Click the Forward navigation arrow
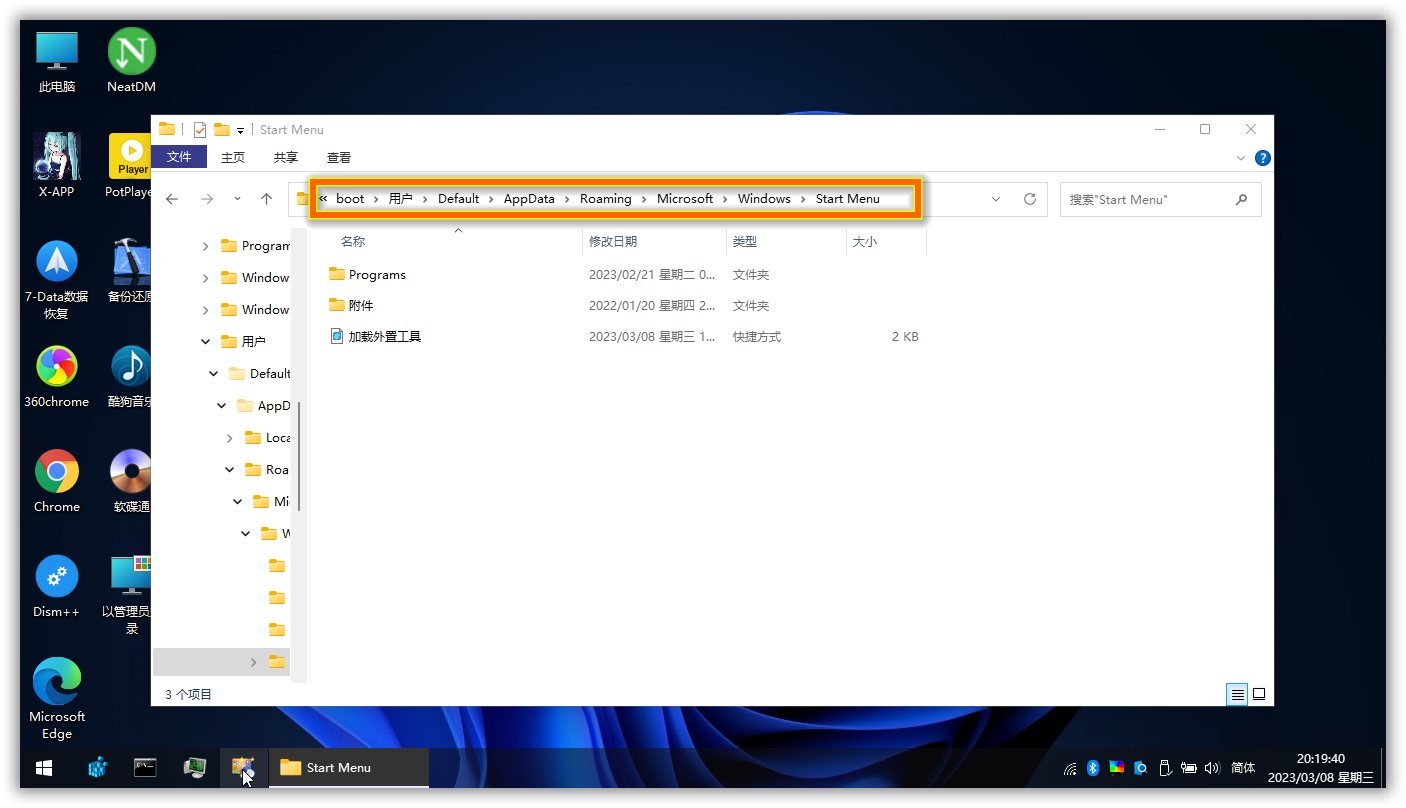Screen dimensions: 1406x808 [207, 199]
